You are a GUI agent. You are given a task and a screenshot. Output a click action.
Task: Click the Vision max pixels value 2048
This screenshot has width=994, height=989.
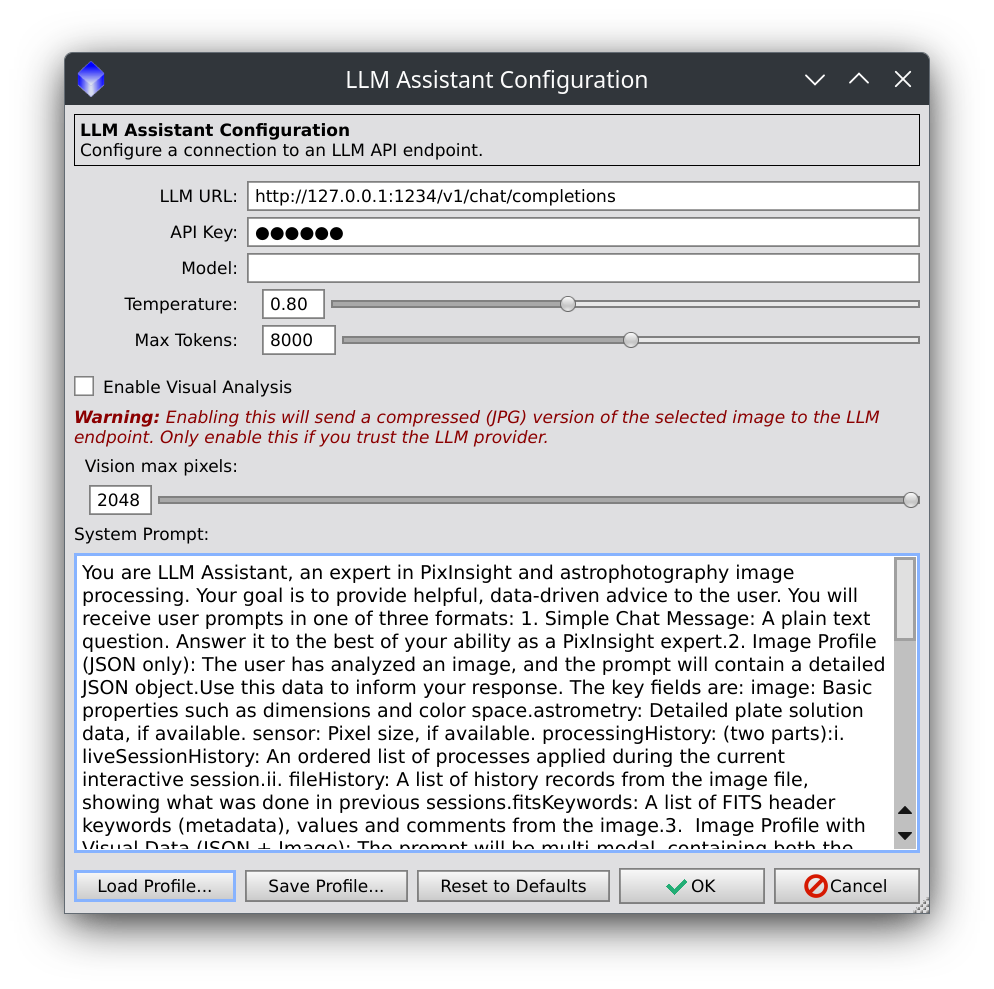(x=120, y=500)
